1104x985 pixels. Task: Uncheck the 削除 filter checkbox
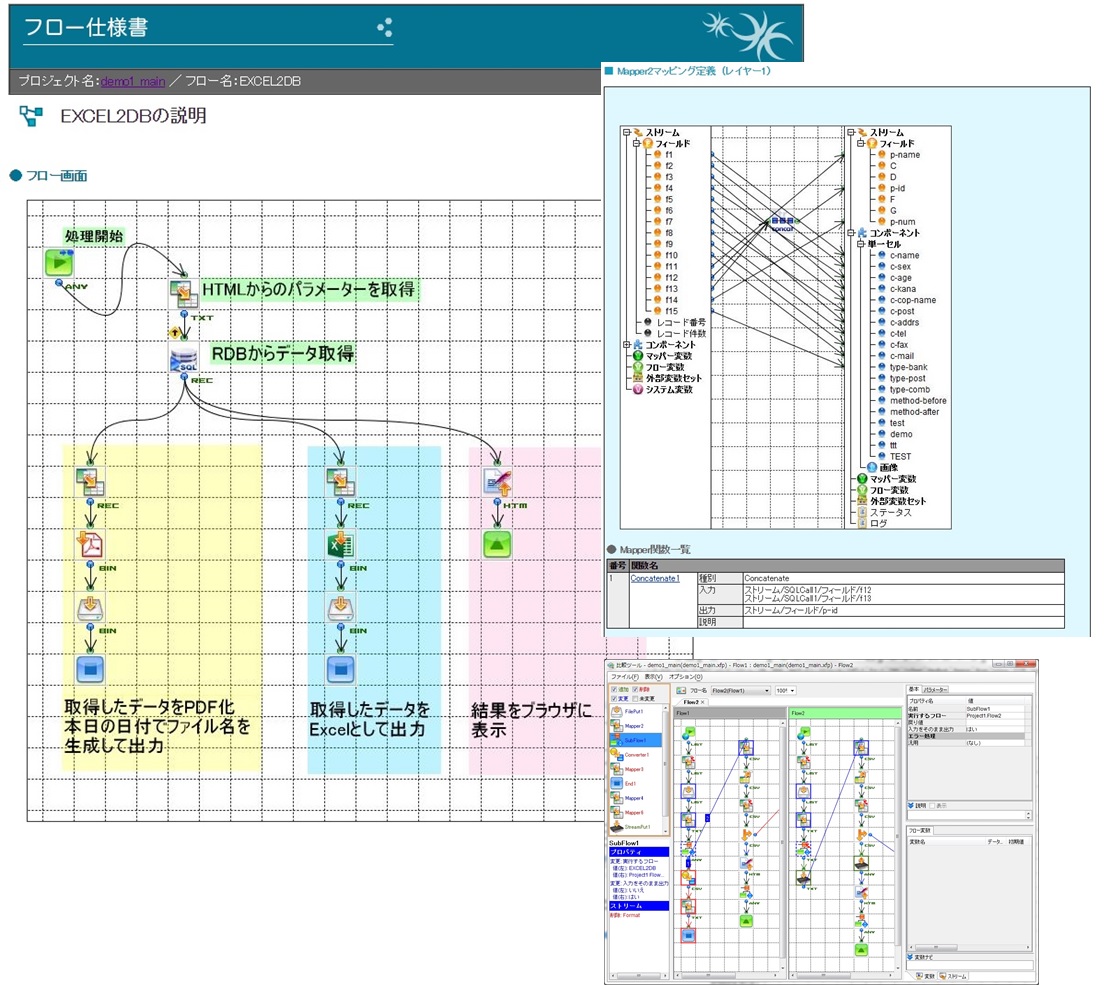636,690
